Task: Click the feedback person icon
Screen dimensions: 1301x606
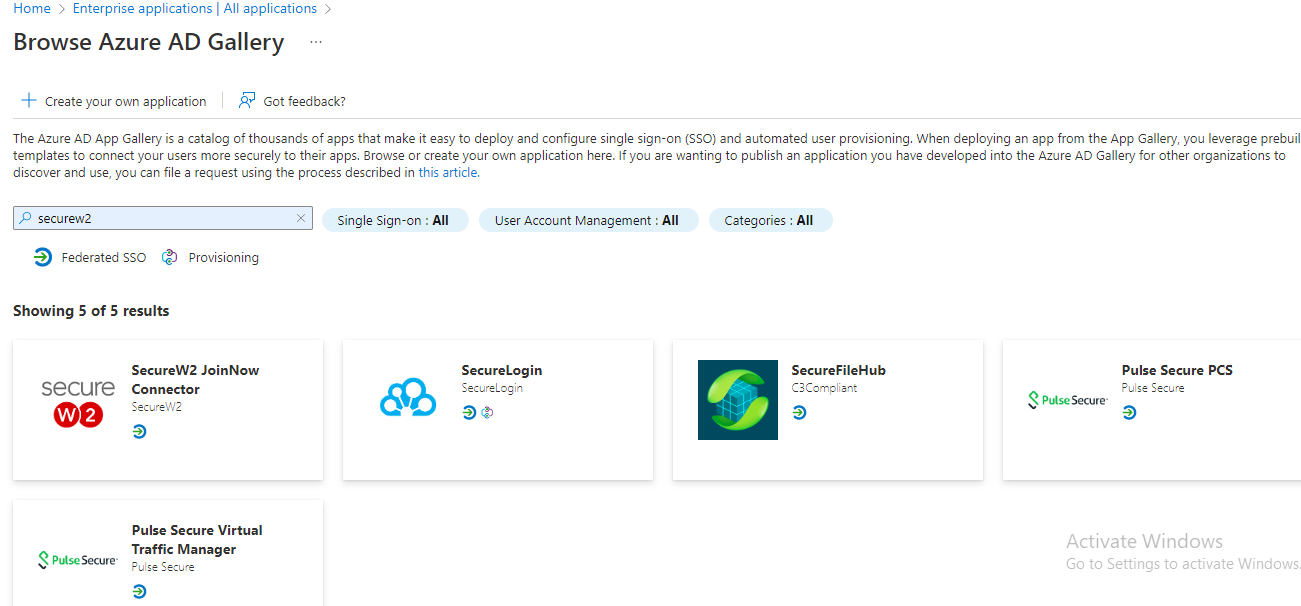Action: click(247, 101)
